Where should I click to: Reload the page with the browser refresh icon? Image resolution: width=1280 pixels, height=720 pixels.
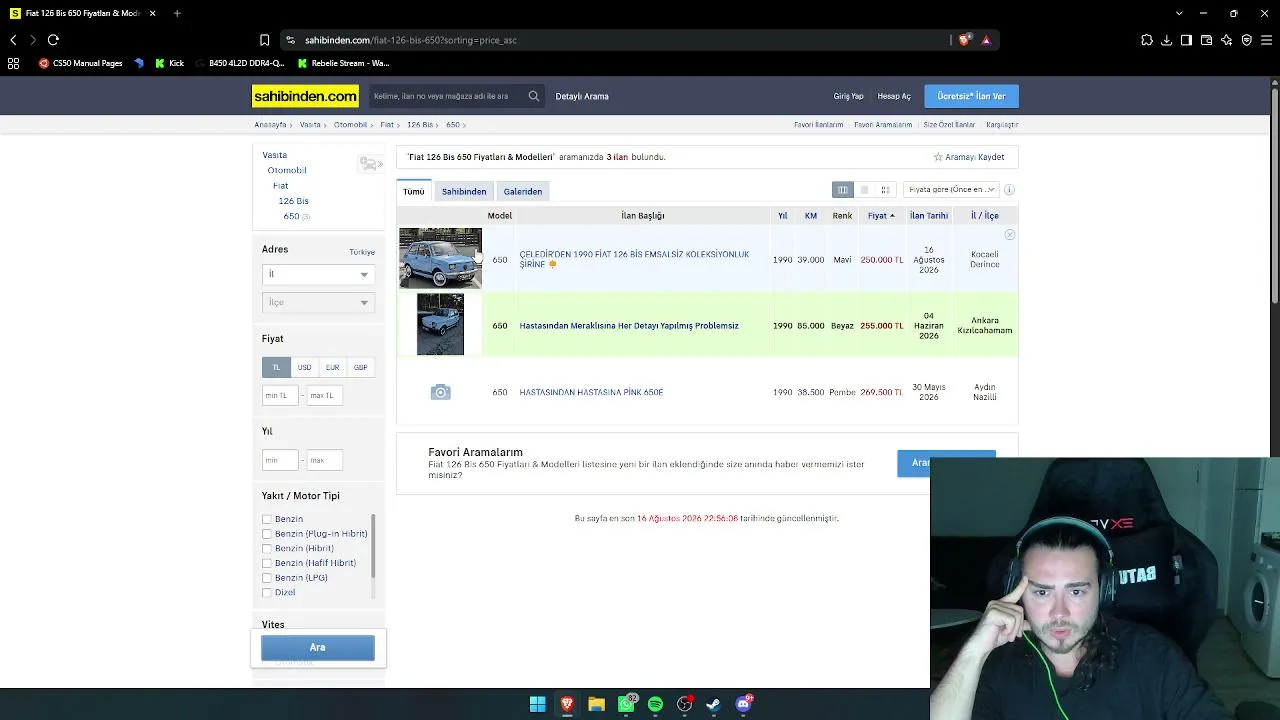(x=53, y=40)
